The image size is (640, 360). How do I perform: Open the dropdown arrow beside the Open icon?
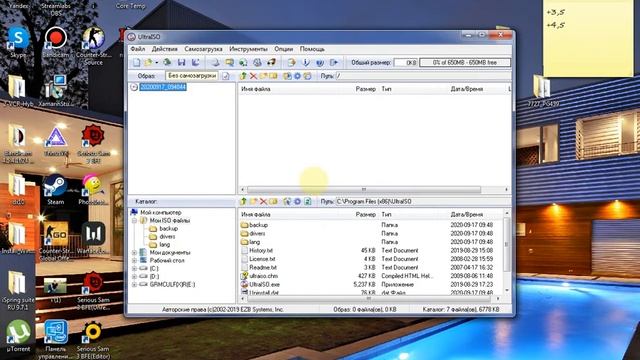[156, 62]
